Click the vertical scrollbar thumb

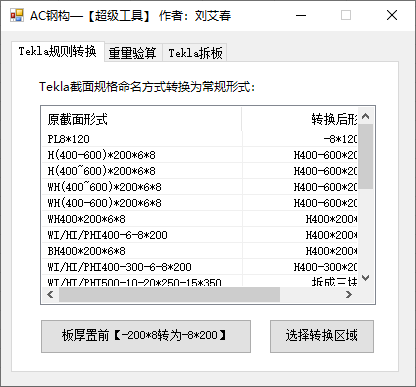click(x=366, y=157)
